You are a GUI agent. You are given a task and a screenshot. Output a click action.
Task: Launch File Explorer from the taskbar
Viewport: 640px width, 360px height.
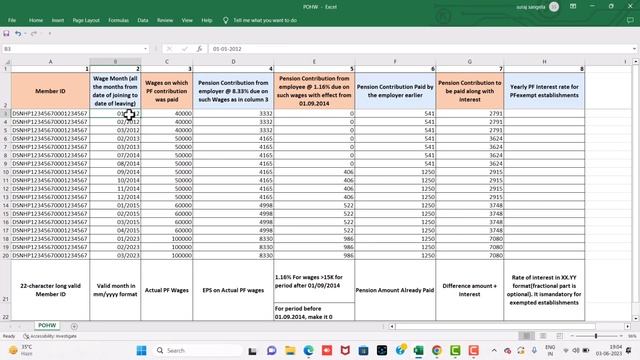tap(290, 350)
